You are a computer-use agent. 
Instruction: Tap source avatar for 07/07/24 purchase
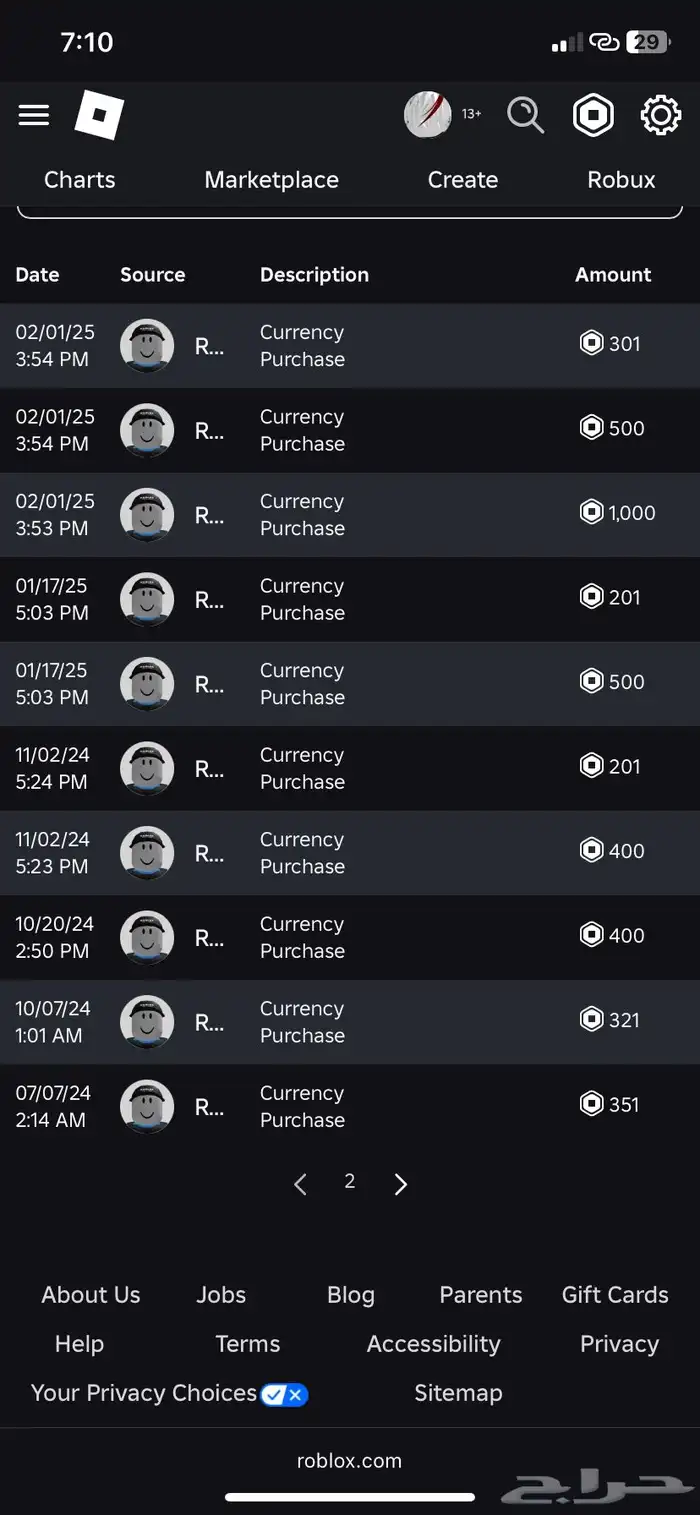[147, 1107]
